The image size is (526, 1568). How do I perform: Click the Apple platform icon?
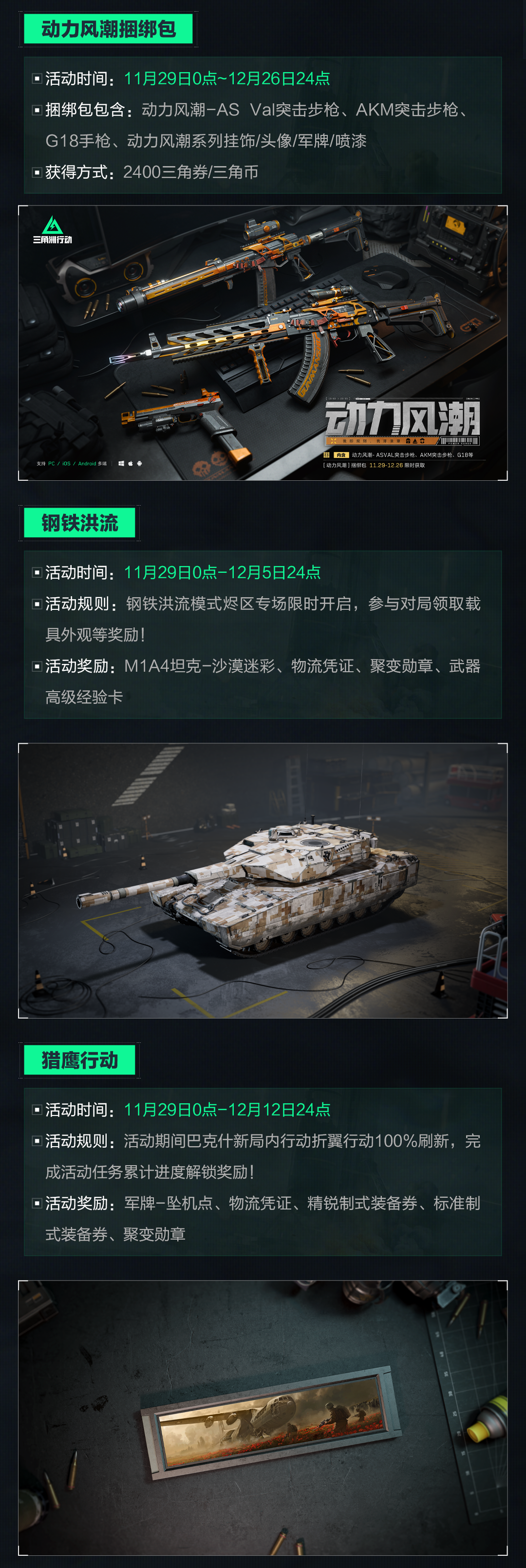pyautogui.click(x=131, y=463)
